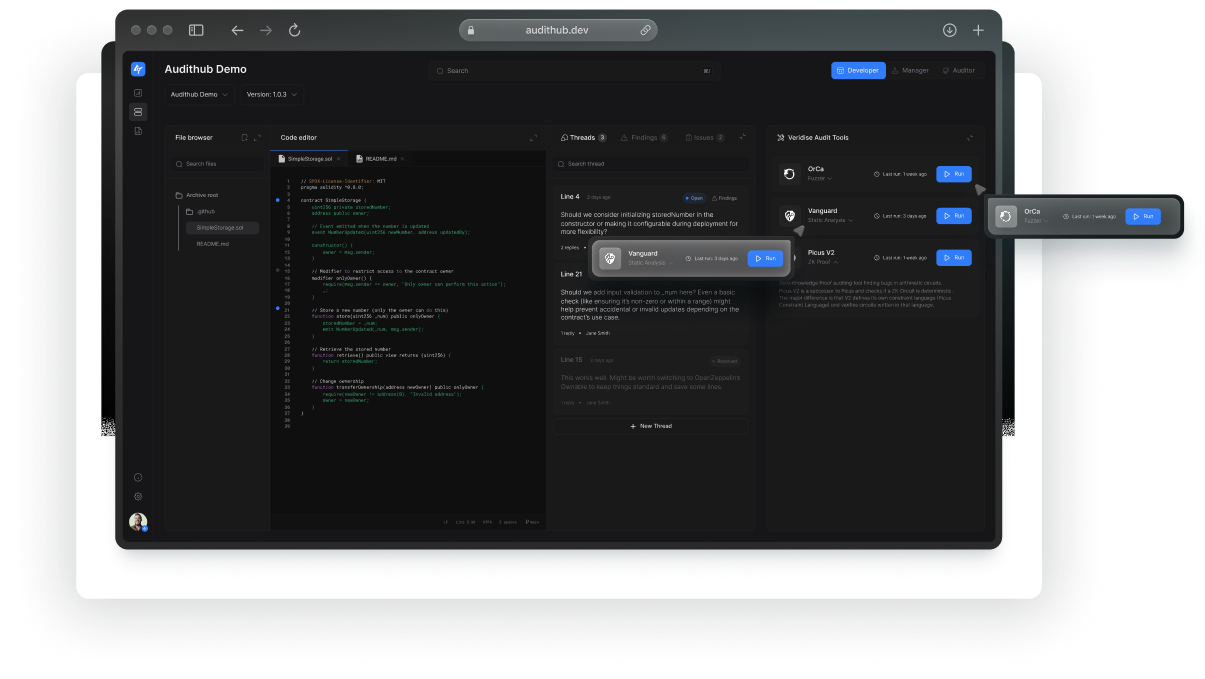Screen dimensions: 1205x679
Task: Open the Audithub Demo project dropdown
Action: click(x=199, y=94)
